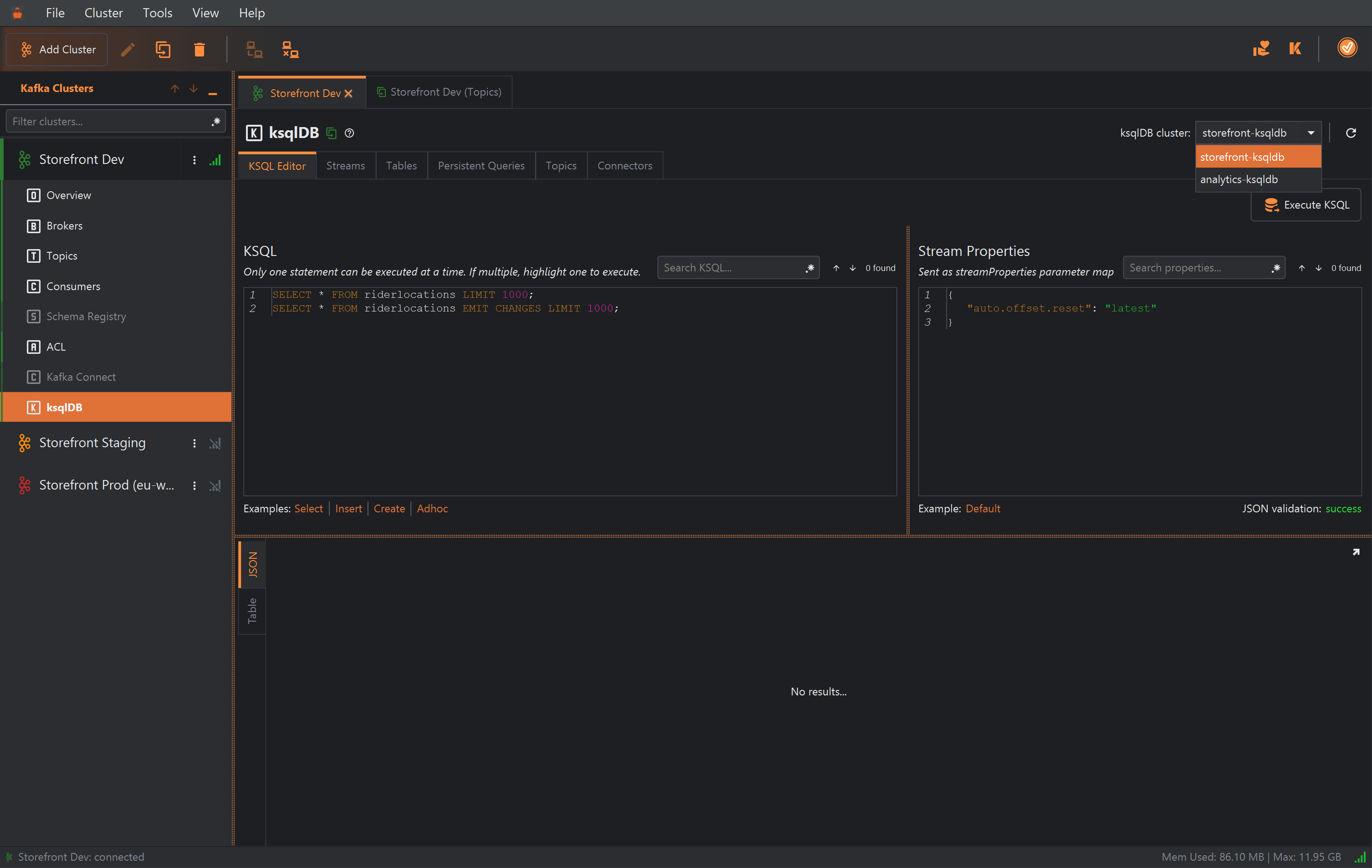This screenshot has height=868, width=1372.
Task: Switch to the Connectors tab
Action: pyautogui.click(x=625, y=166)
